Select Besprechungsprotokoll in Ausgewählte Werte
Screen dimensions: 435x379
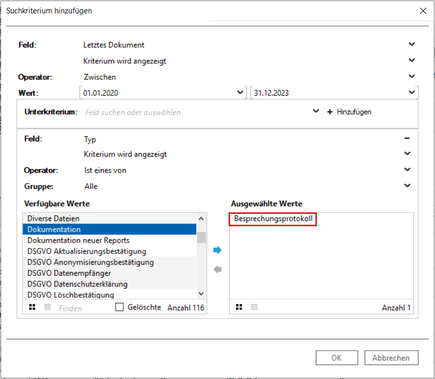(273, 219)
